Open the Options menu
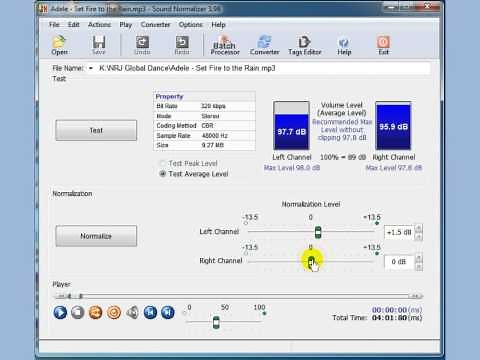The width and height of the screenshot is (480, 360). click(x=190, y=25)
